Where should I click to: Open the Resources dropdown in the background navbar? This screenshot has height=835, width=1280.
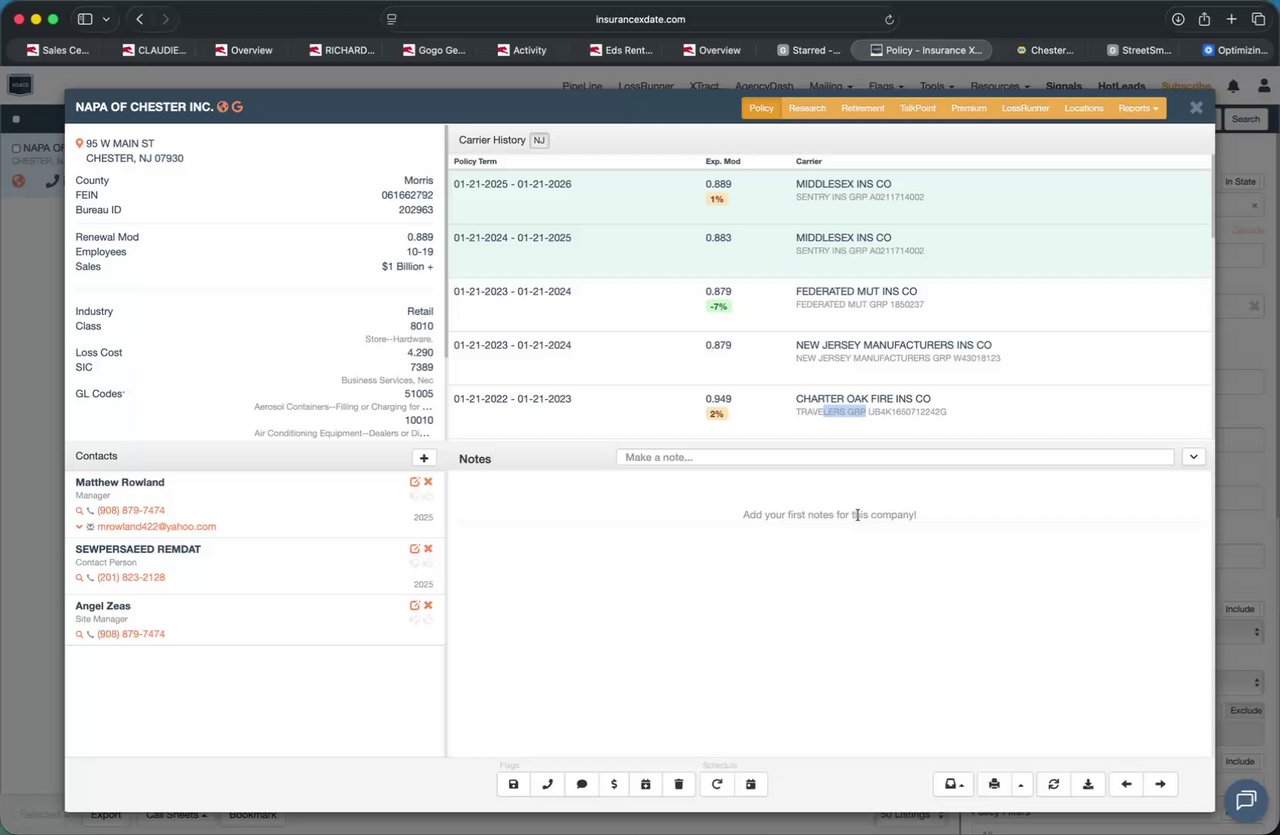(x=999, y=87)
